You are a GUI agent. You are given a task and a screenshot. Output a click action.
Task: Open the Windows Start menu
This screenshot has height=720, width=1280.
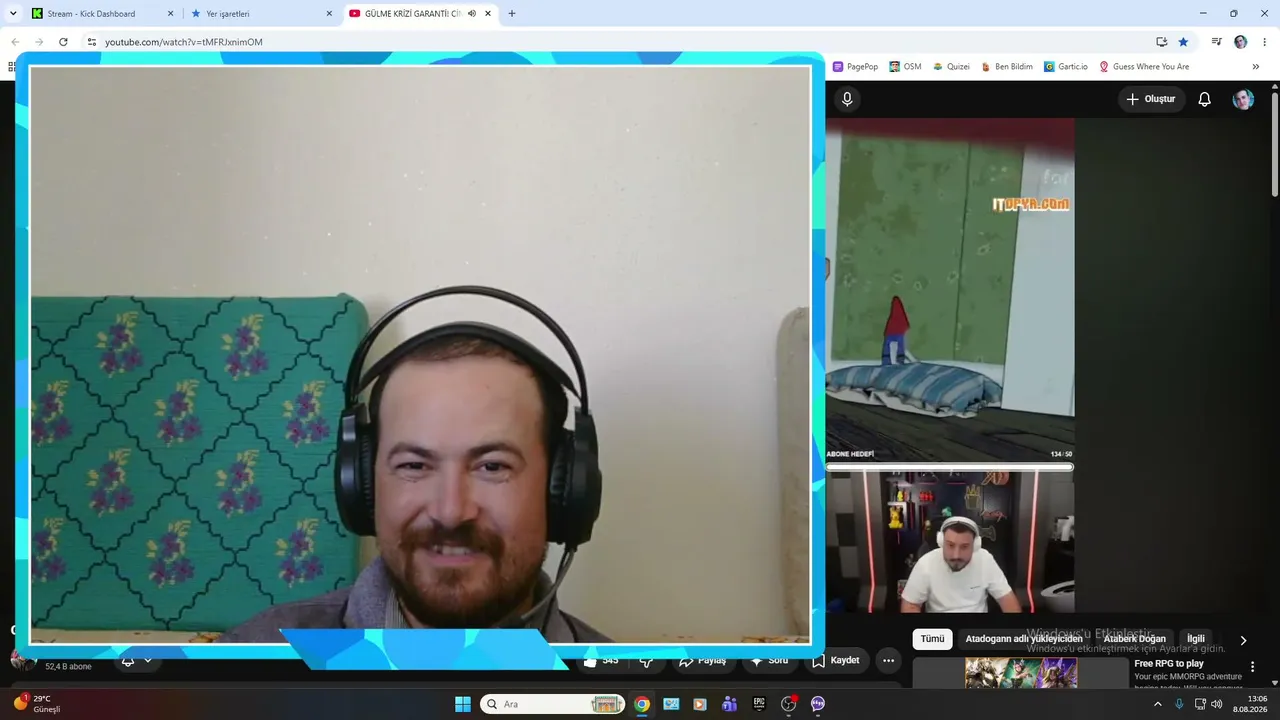click(463, 704)
